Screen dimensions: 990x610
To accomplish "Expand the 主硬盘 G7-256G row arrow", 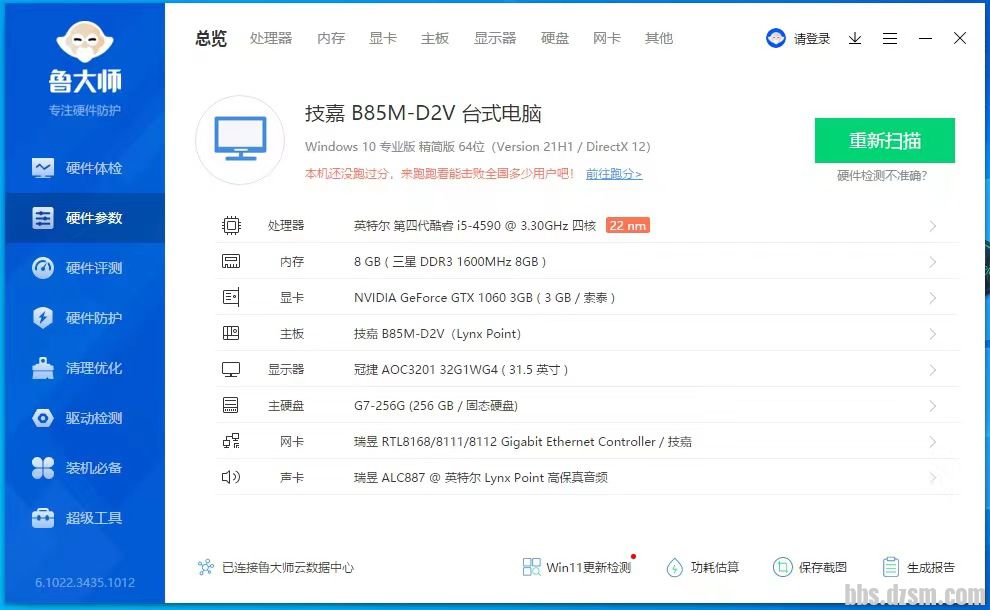I will tap(932, 406).
